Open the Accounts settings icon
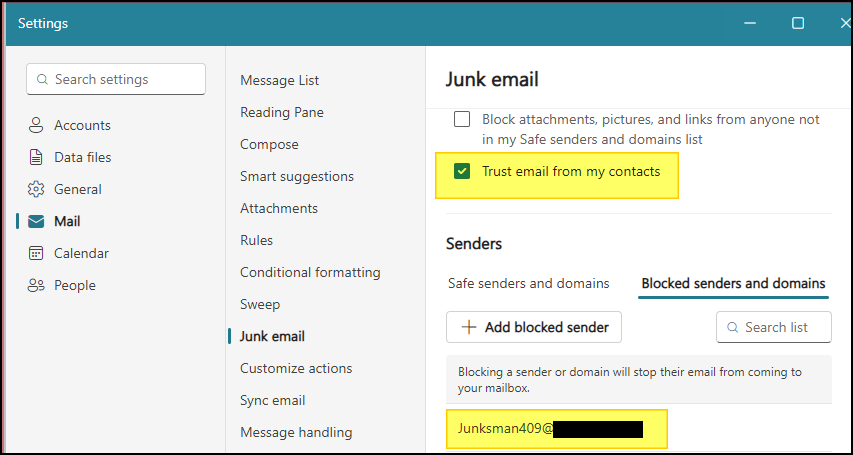This screenshot has width=853, height=455. click(x=36, y=125)
